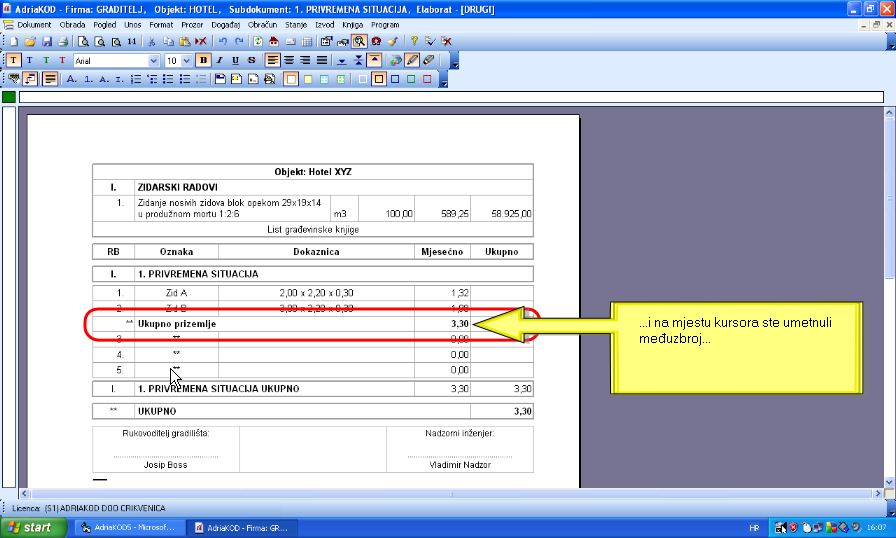Click the A. lettered numbering icon
This screenshot has width=896, height=538.
tap(71, 79)
